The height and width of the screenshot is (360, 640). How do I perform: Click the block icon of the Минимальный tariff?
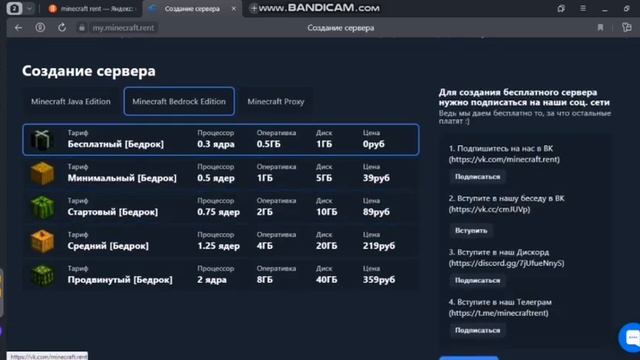pos(42,173)
